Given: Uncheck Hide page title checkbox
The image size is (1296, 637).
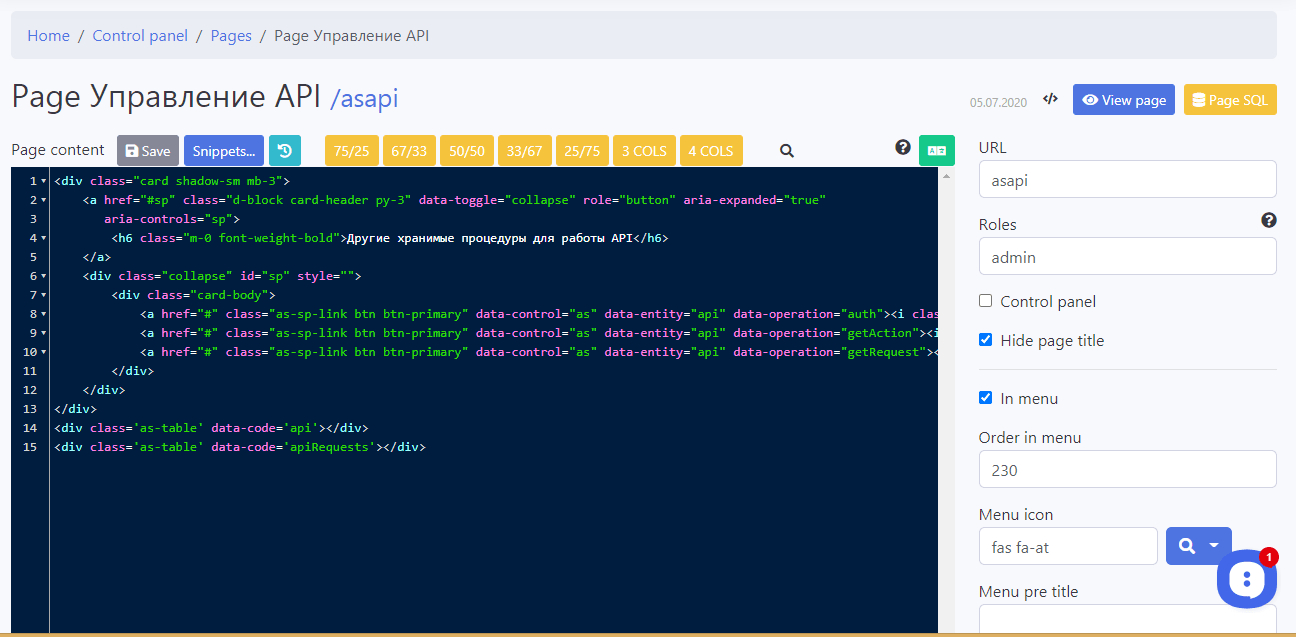Looking at the screenshot, I should pos(986,340).
